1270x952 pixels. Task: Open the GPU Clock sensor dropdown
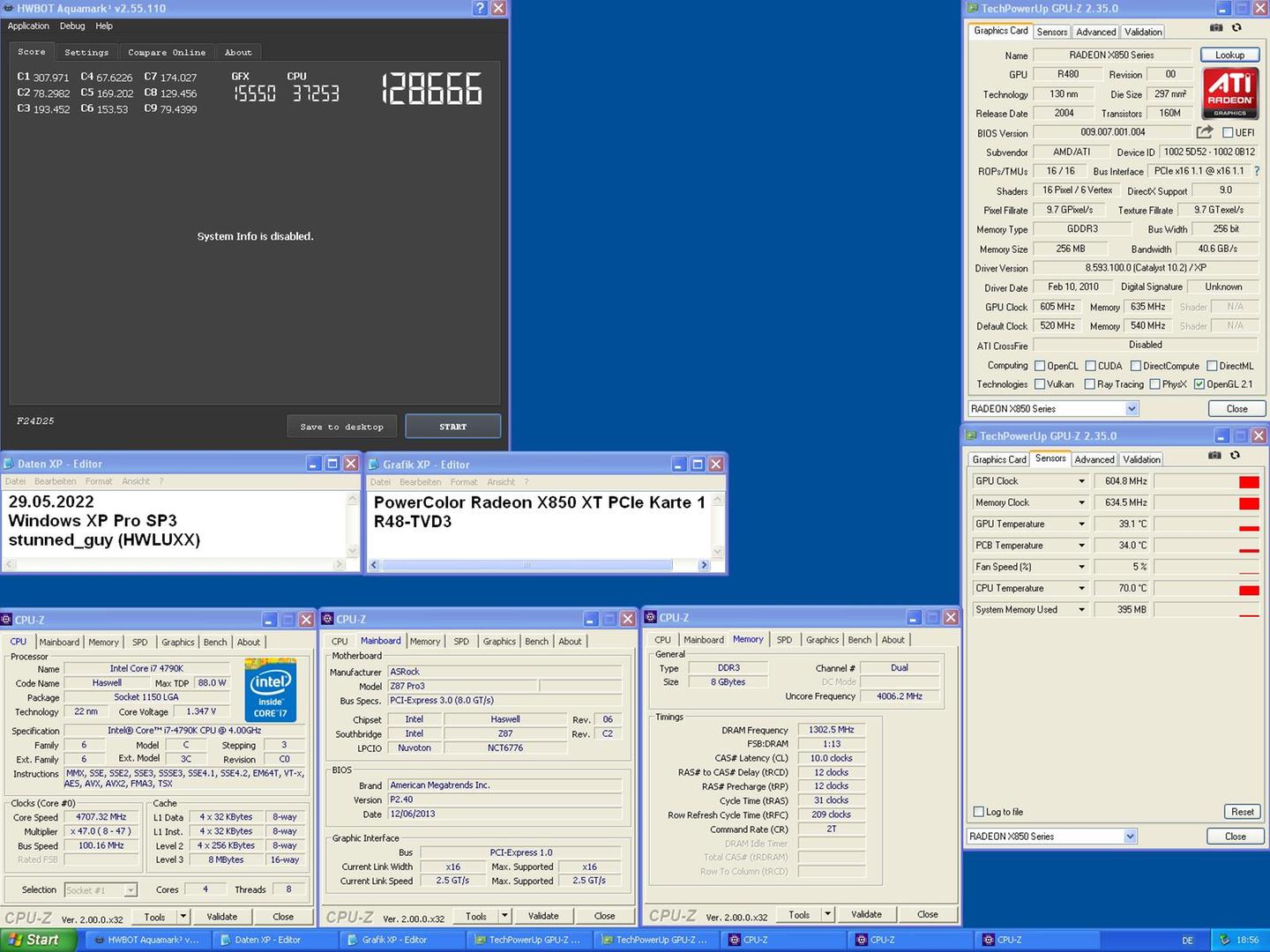pos(1081,481)
